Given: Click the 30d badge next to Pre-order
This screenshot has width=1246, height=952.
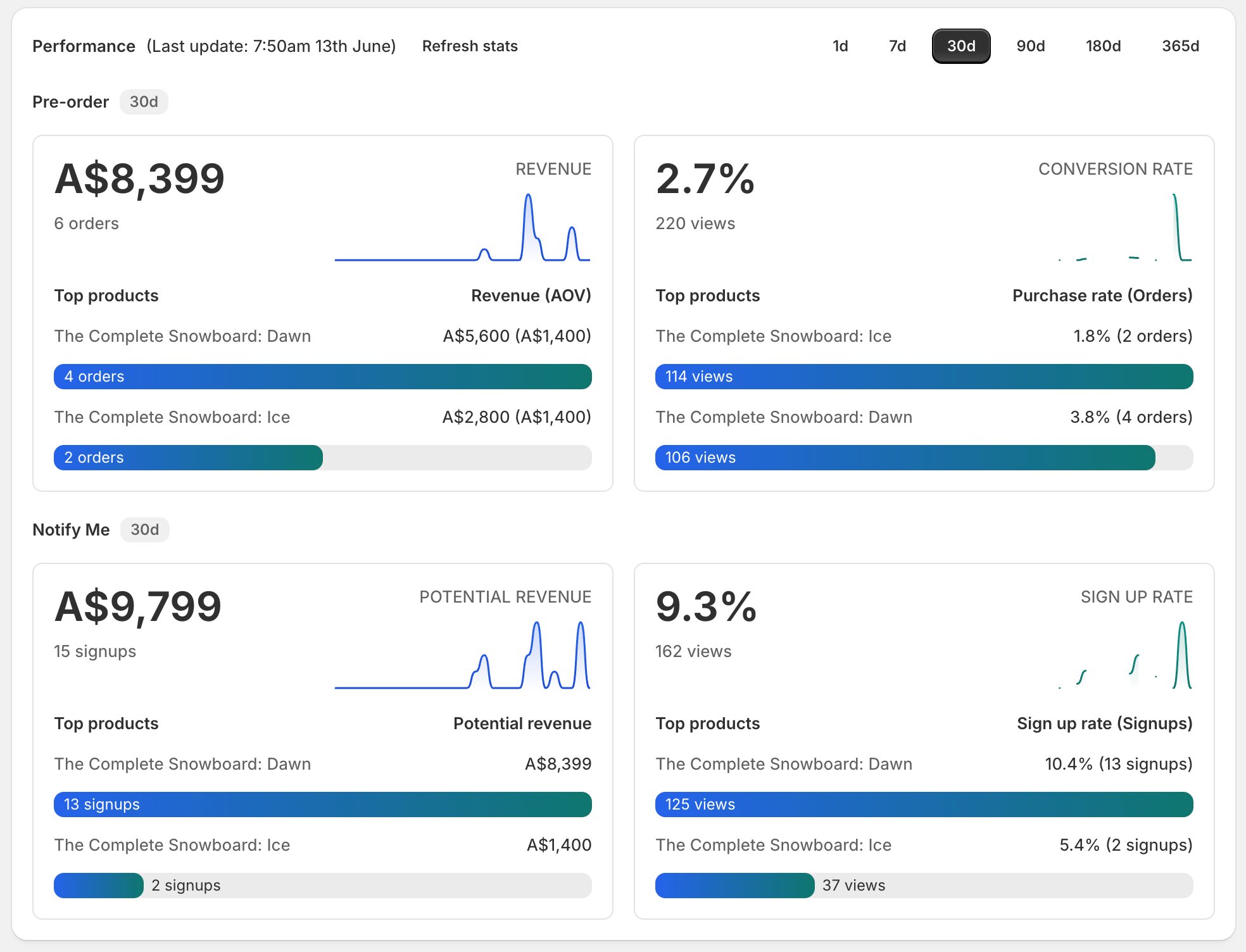Looking at the screenshot, I should pyautogui.click(x=144, y=102).
